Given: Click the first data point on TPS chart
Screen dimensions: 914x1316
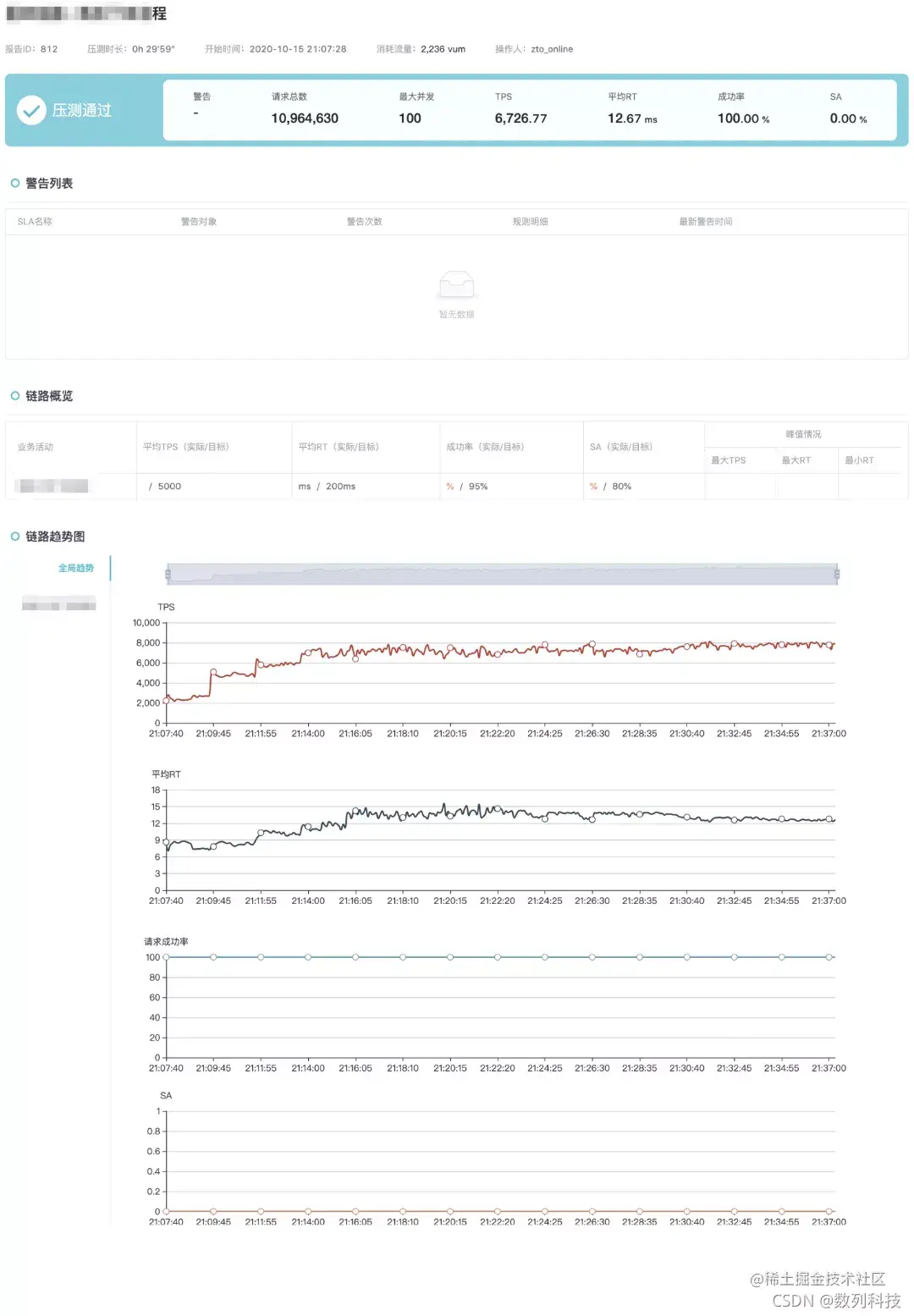Looking at the screenshot, I should coord(166,701).
